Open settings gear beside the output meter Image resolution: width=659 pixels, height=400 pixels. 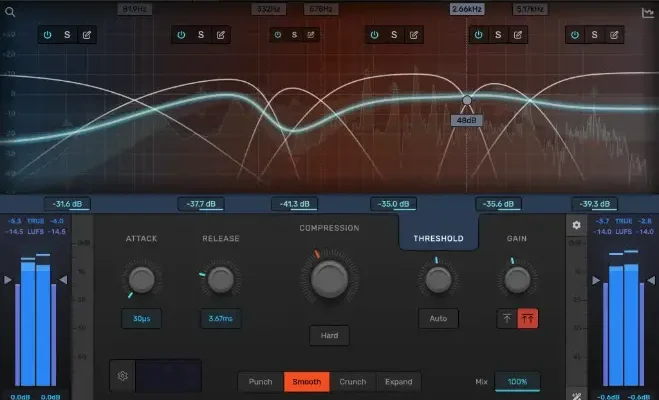click(x=576, y=225)
